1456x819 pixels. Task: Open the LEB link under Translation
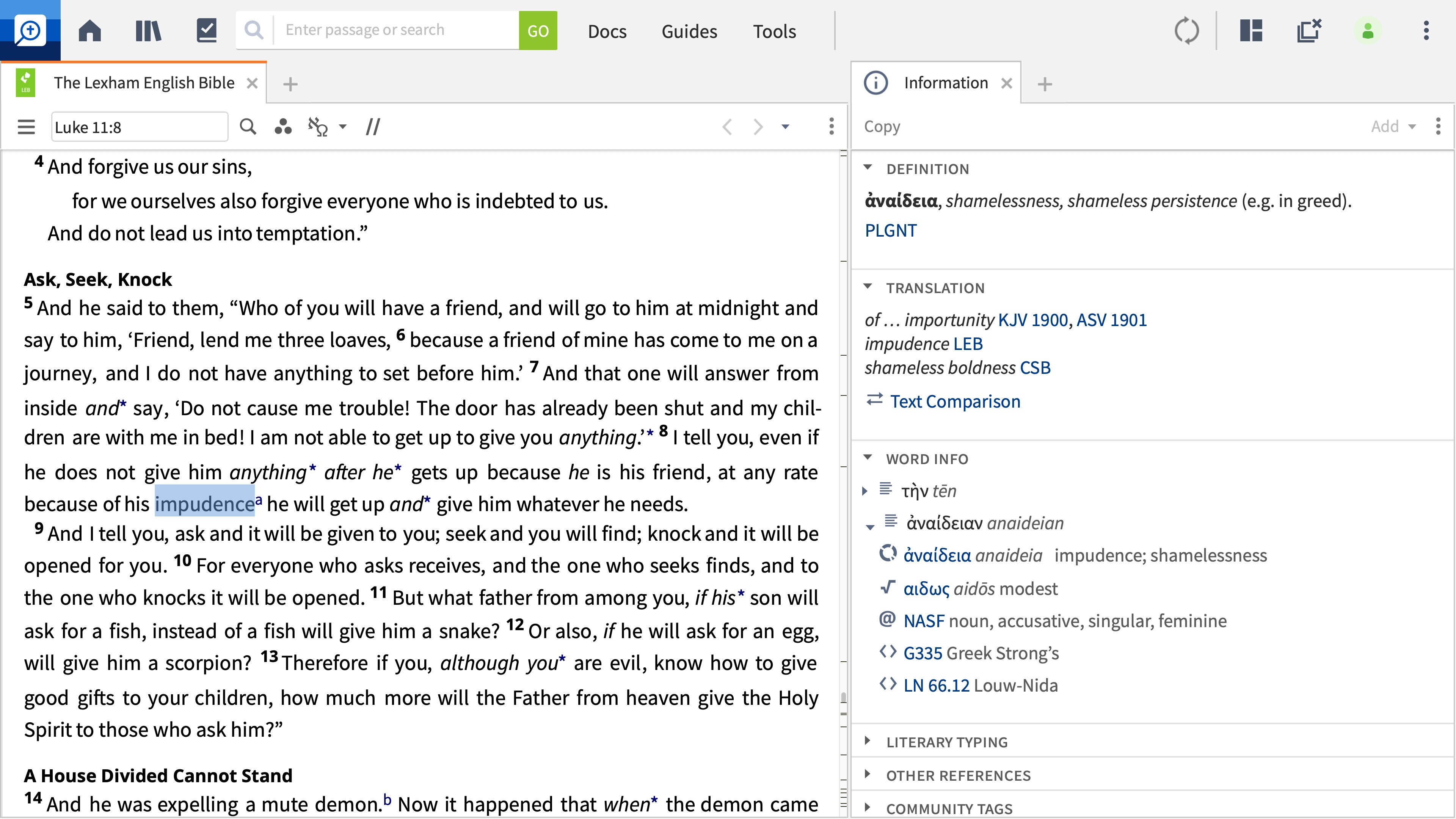click(x=968, y=344)
